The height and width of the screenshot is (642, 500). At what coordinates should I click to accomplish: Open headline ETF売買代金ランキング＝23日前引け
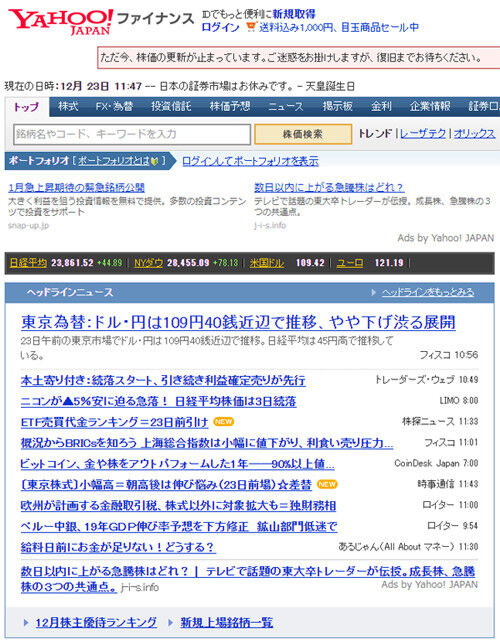click(114, 422)
